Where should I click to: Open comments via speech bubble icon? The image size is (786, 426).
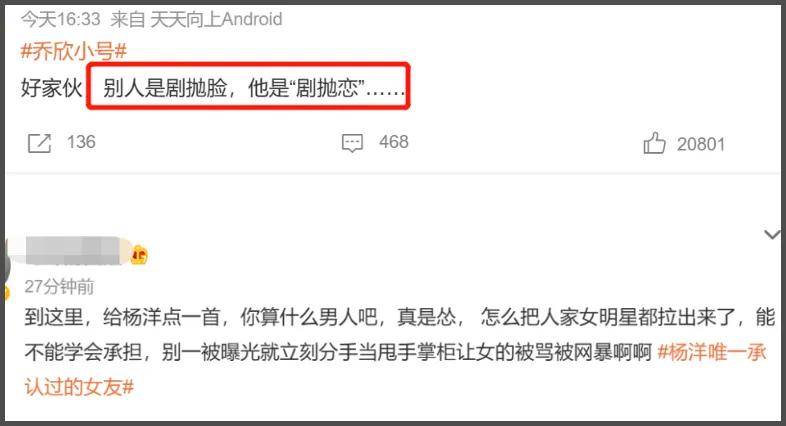[352, 143]
